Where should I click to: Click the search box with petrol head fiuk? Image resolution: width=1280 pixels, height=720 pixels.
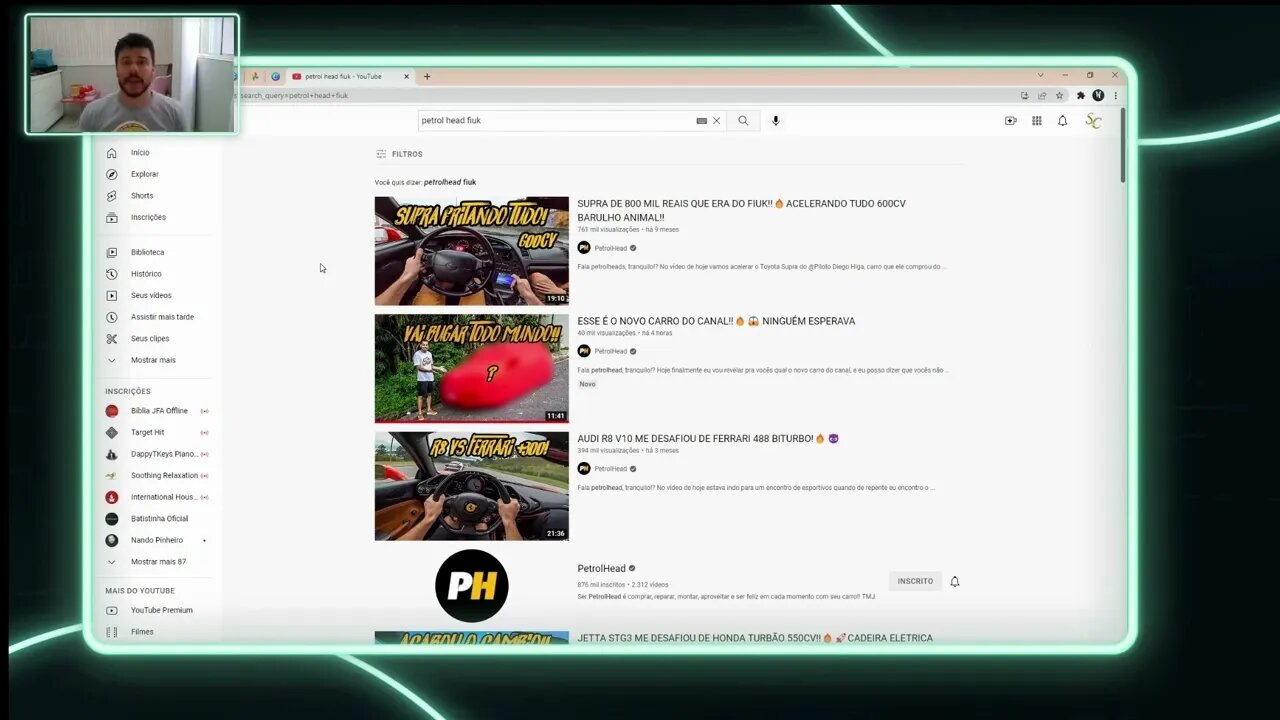(555, 120)
